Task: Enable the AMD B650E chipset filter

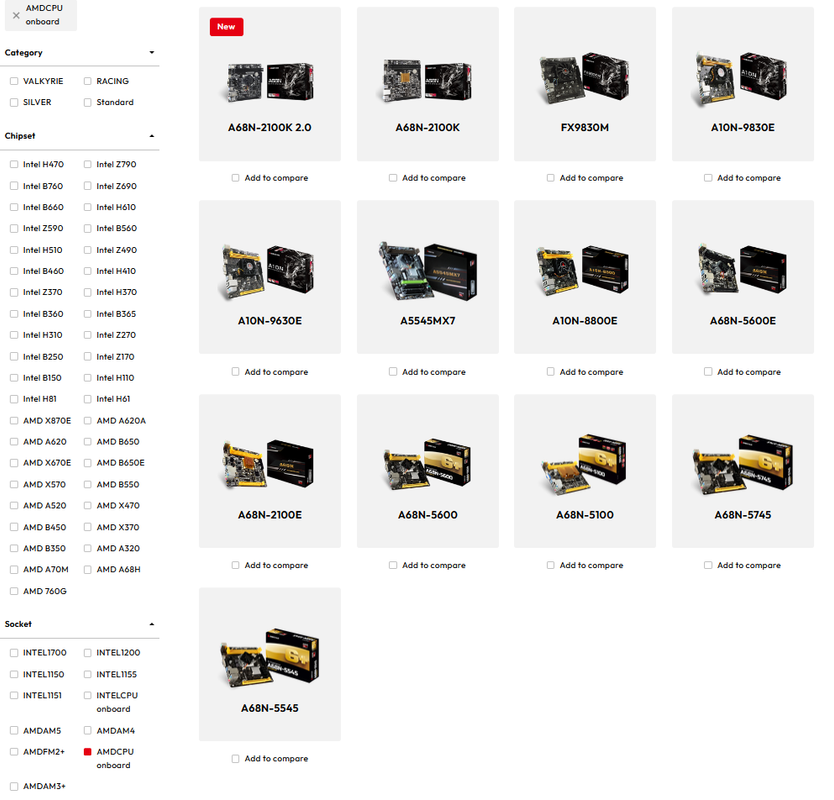Action: click(x=88, y=463)
